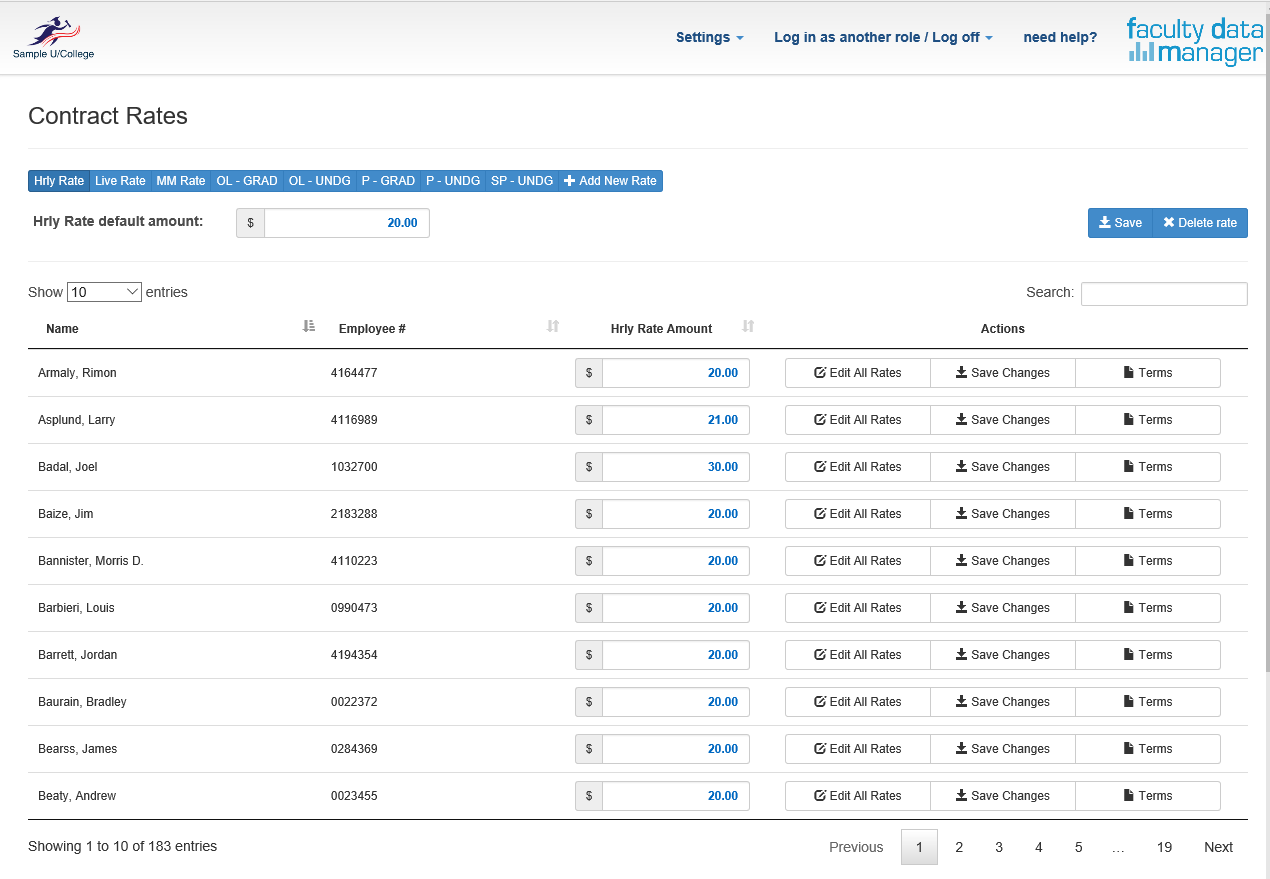Open the OL - GRAD rate tab
The width and height of the screenshot is (1270, 879).
click(x=247, y=181)
